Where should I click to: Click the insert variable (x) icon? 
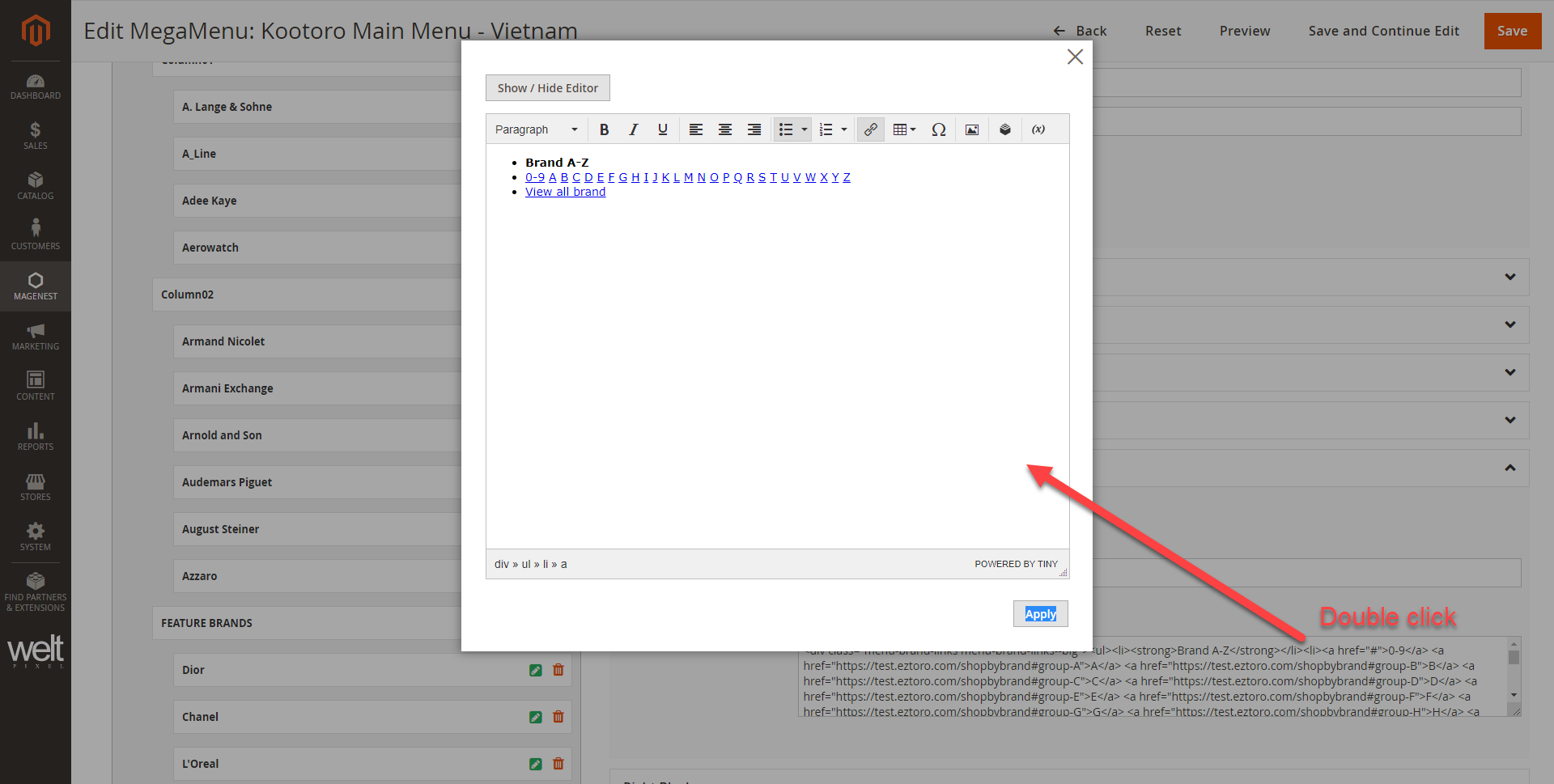coord(1038,129)
